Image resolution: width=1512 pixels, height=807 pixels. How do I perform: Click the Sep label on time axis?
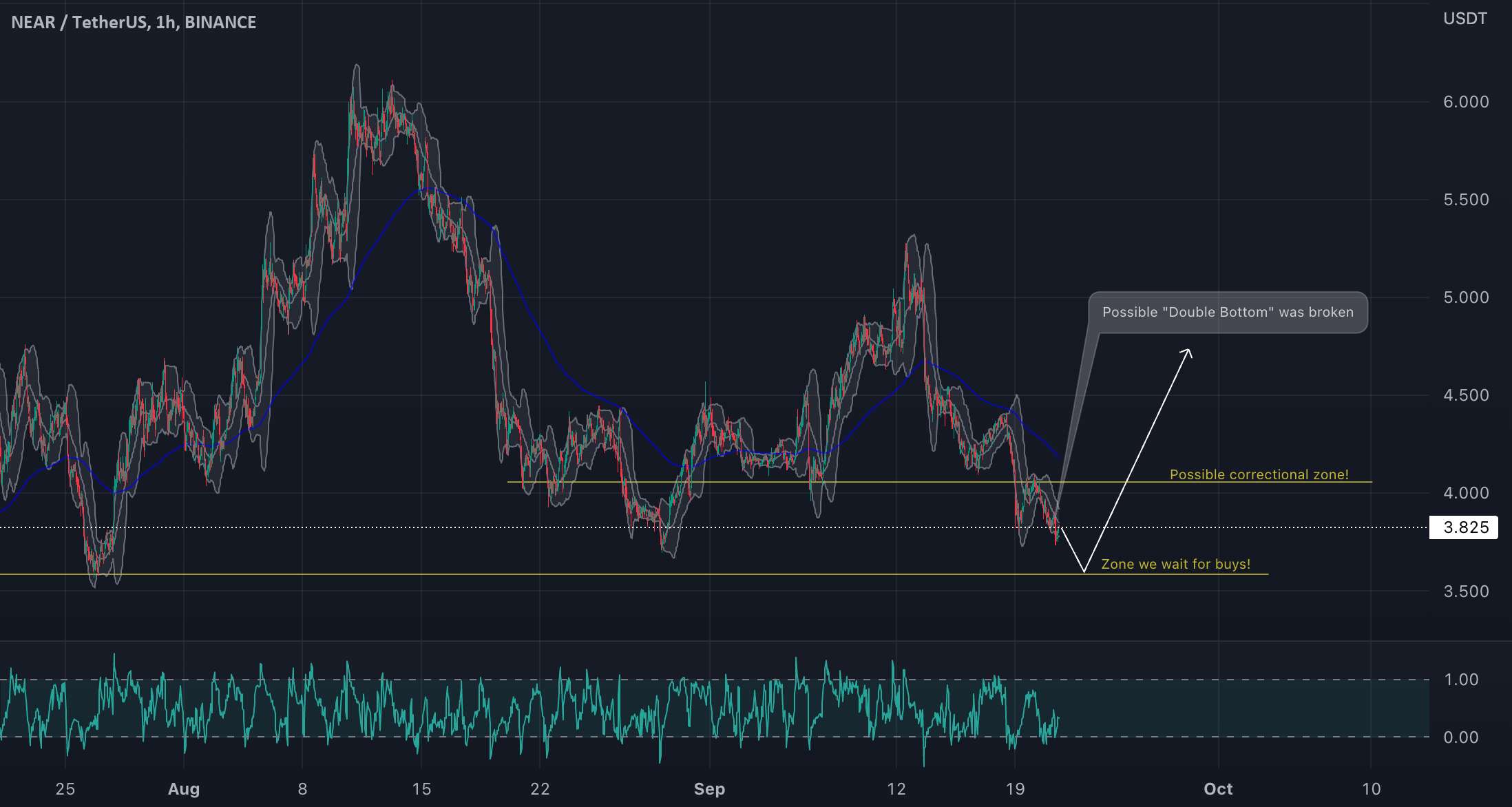click(709, 789)
